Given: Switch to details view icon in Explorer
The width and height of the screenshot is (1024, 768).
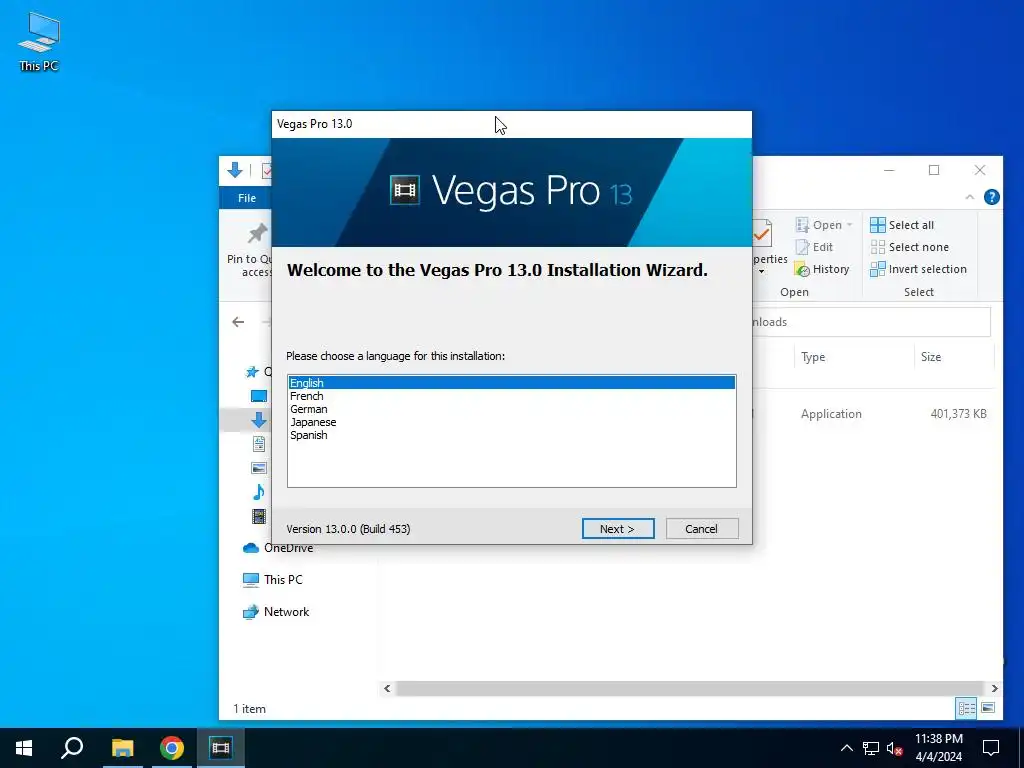Looking at the screenshot, I should [967, 708].
